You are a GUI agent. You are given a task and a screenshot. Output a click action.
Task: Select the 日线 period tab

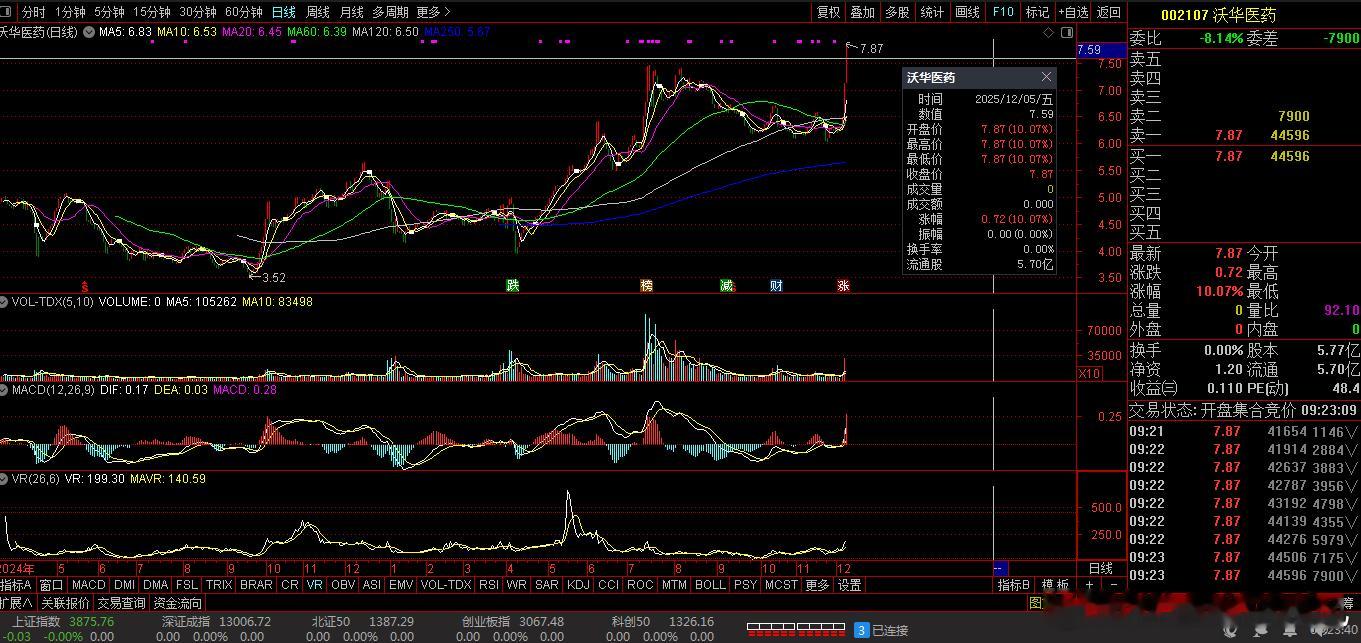[x=284, y=12]
